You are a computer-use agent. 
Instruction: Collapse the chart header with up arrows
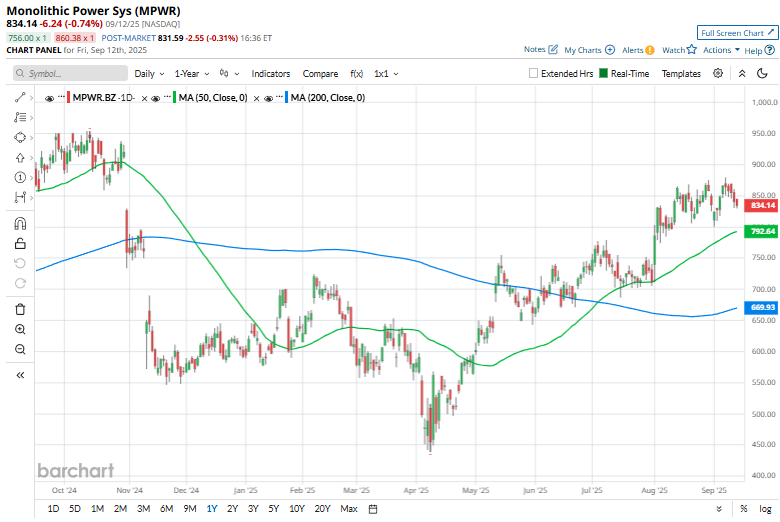coord(742,74)
